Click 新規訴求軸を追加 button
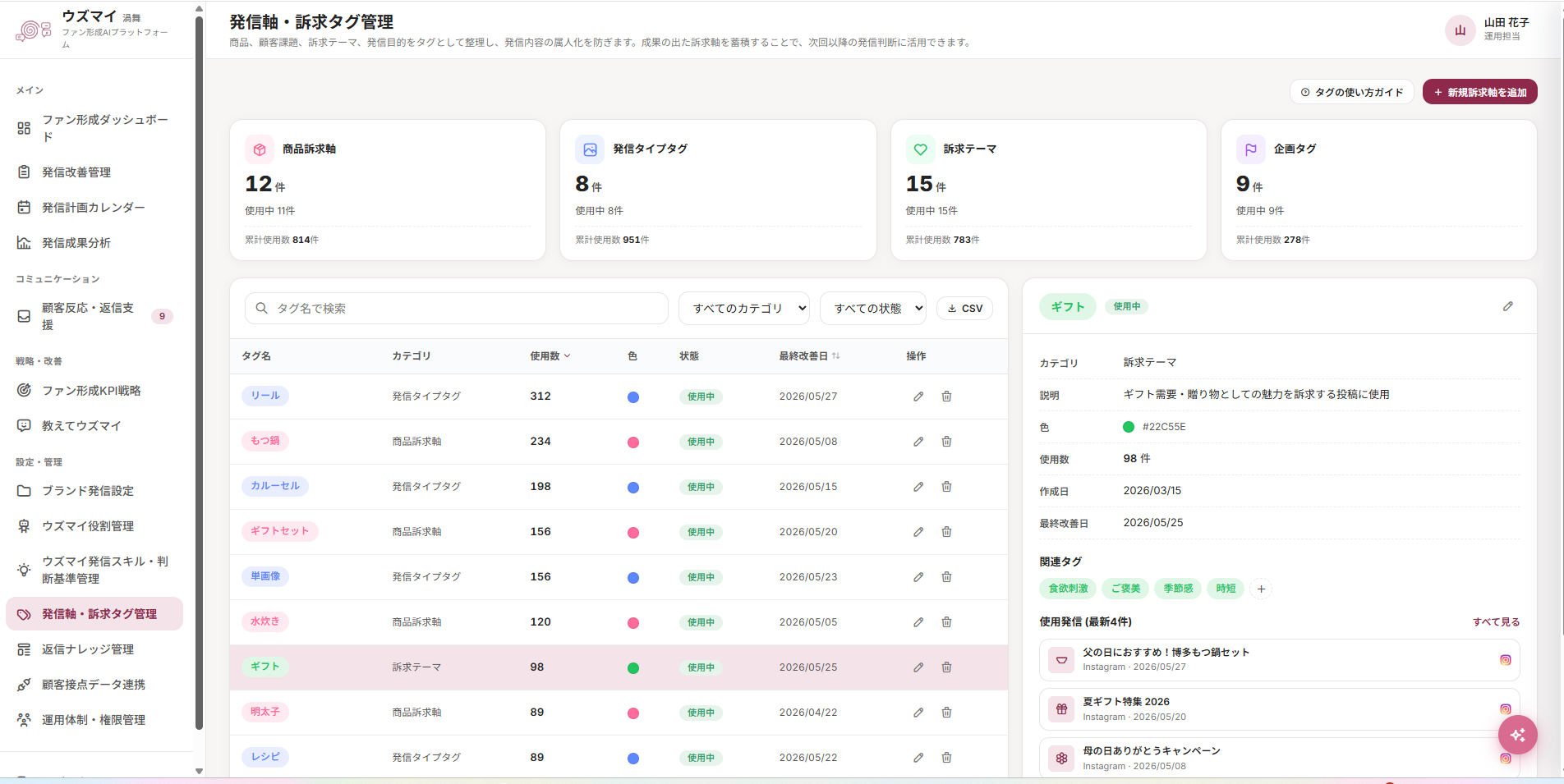The height and width of the screenshot is (784, 1564). pyautogui.click(x=1479, y=92)
